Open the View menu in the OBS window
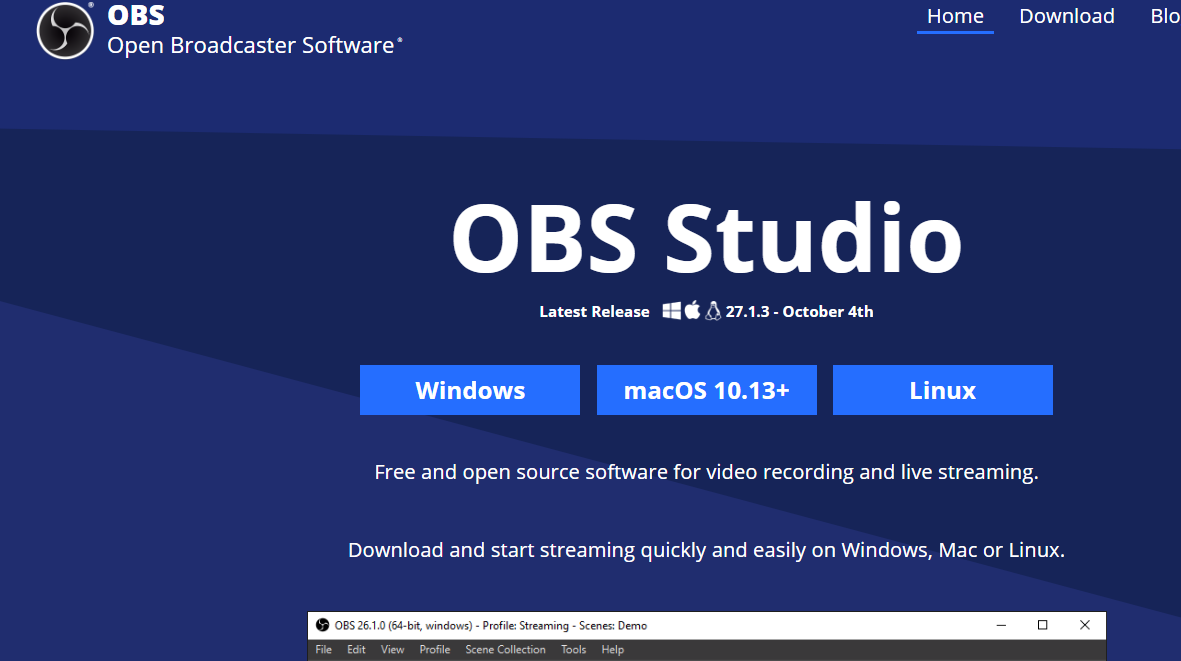1181x661 pixels. 392,650
